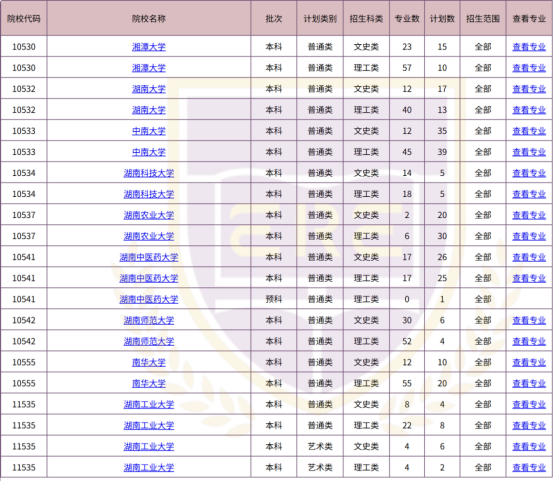This screenshot has height=482, width=553.
Task: Open 湘潭大学 link in the 文史类 row
Action: pyautogui.click(x=148, y=47)
